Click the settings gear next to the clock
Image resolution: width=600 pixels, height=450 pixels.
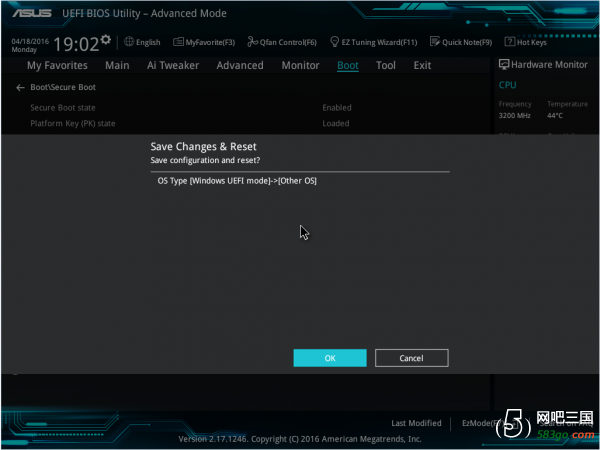106,39
